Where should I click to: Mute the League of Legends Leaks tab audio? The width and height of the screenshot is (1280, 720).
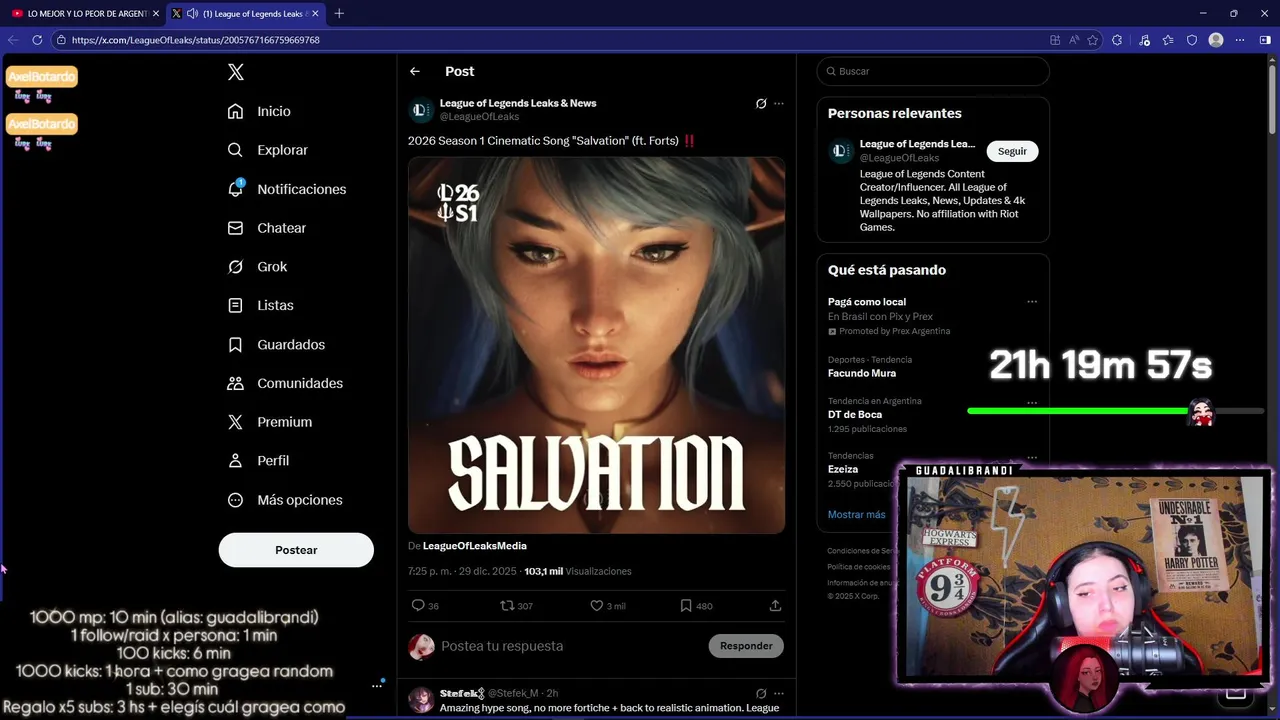coord(192,13)
